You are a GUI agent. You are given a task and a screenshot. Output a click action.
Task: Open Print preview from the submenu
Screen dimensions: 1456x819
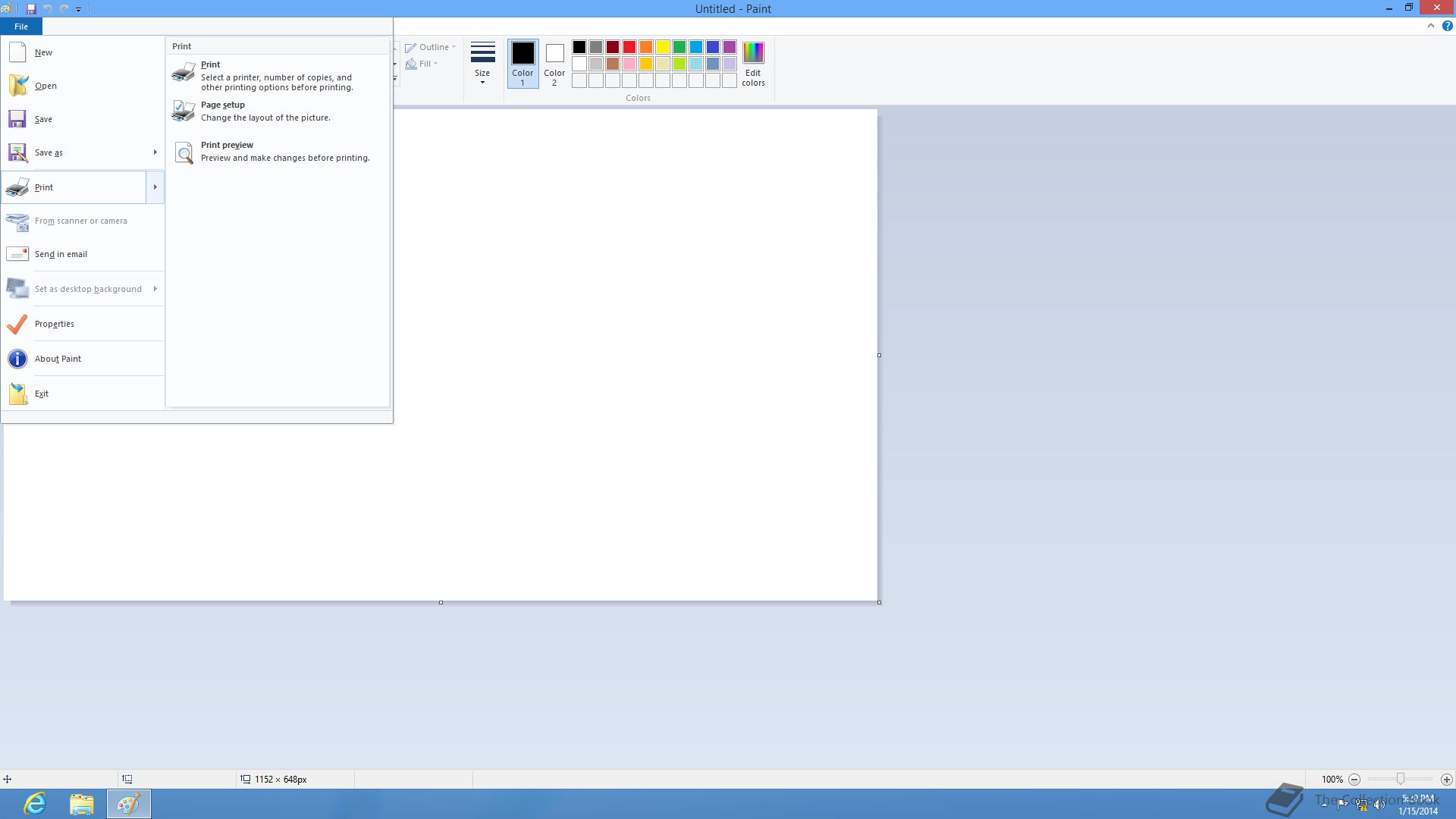(278, 152)
